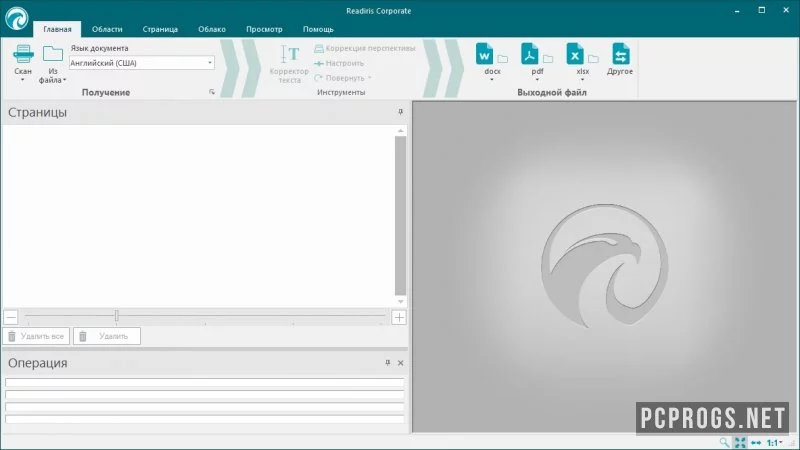Expand the Скан dropdown arrow
The height and width of the screenshot is (450, 800).
22,80
